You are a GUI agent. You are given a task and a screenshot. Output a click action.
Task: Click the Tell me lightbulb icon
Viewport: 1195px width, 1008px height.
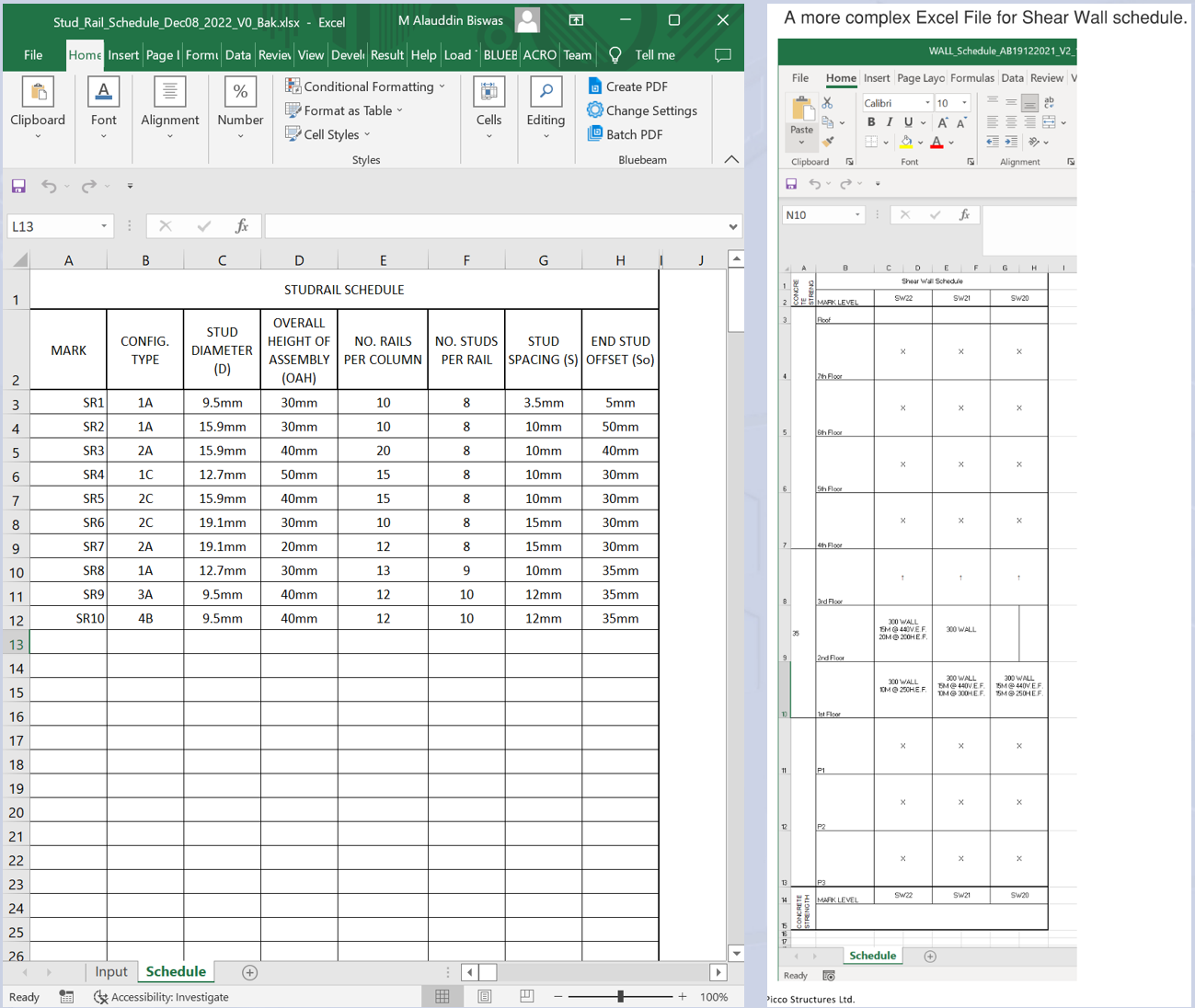coord(615,55)
